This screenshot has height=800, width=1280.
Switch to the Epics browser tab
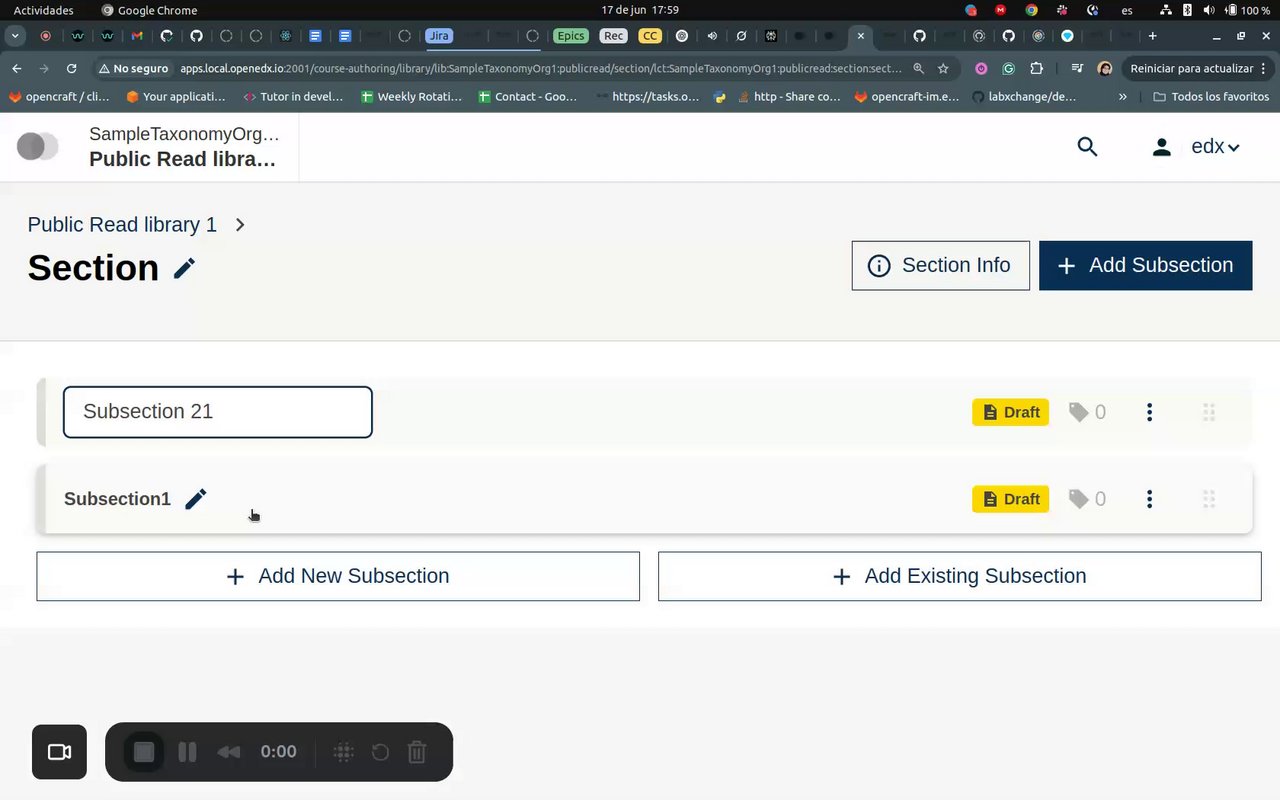(571, 36)
